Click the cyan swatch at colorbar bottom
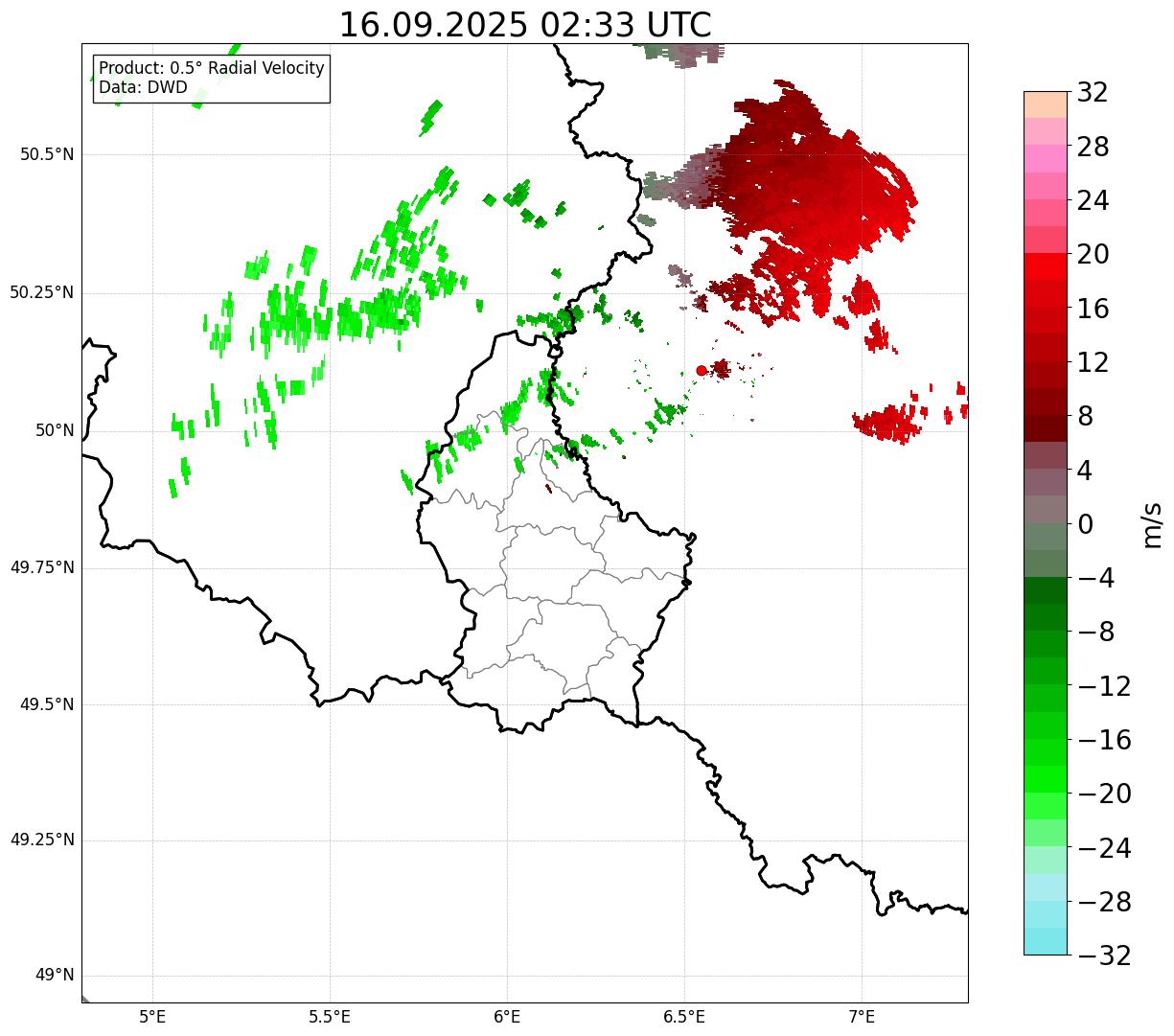The width and height of the screenshot is (1174, 1036). tap(1046, 941)
